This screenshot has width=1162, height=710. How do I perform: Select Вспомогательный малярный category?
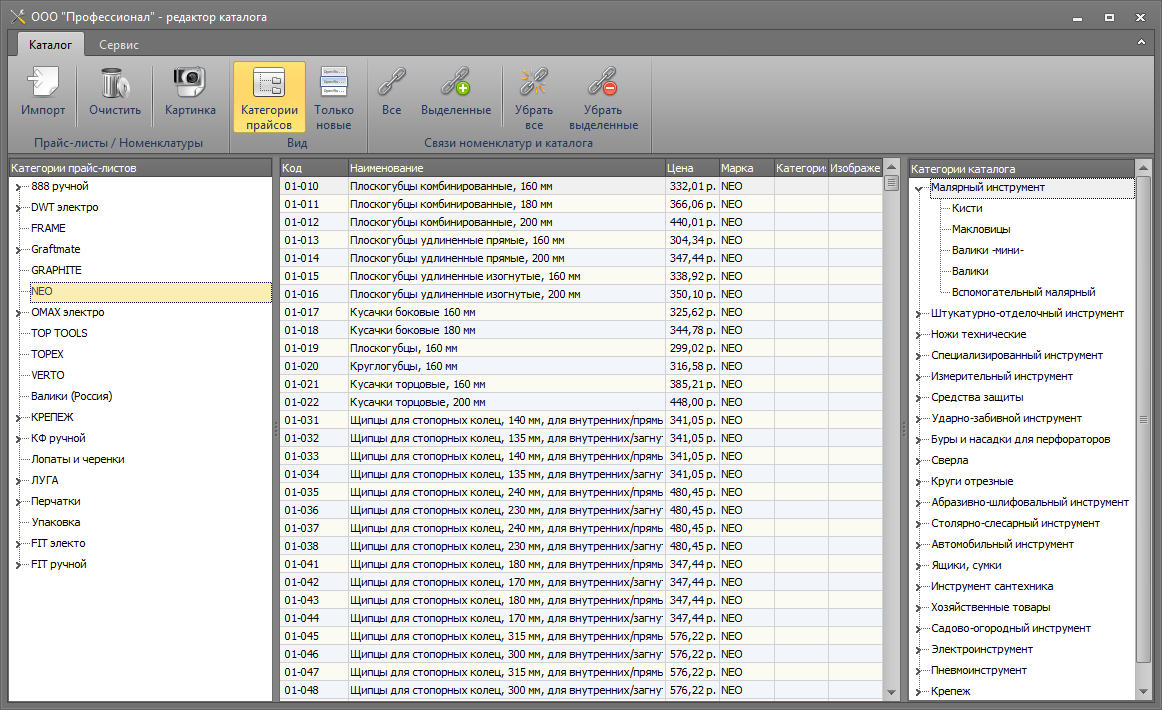(x=1023, y=293)
